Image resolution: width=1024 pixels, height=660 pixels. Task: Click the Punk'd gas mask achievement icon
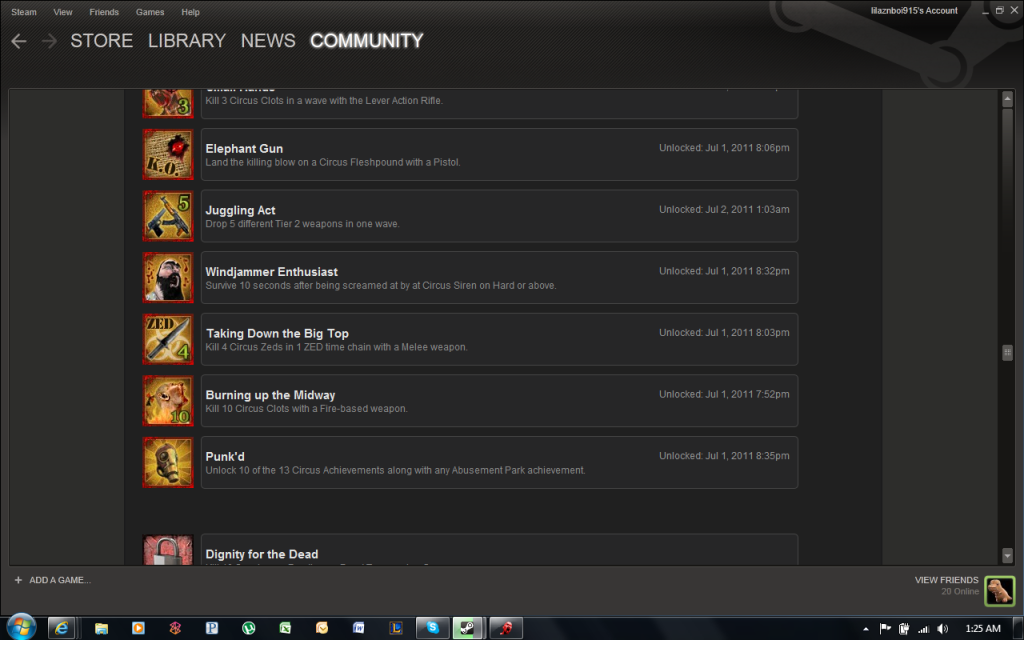tap(168, 462)
